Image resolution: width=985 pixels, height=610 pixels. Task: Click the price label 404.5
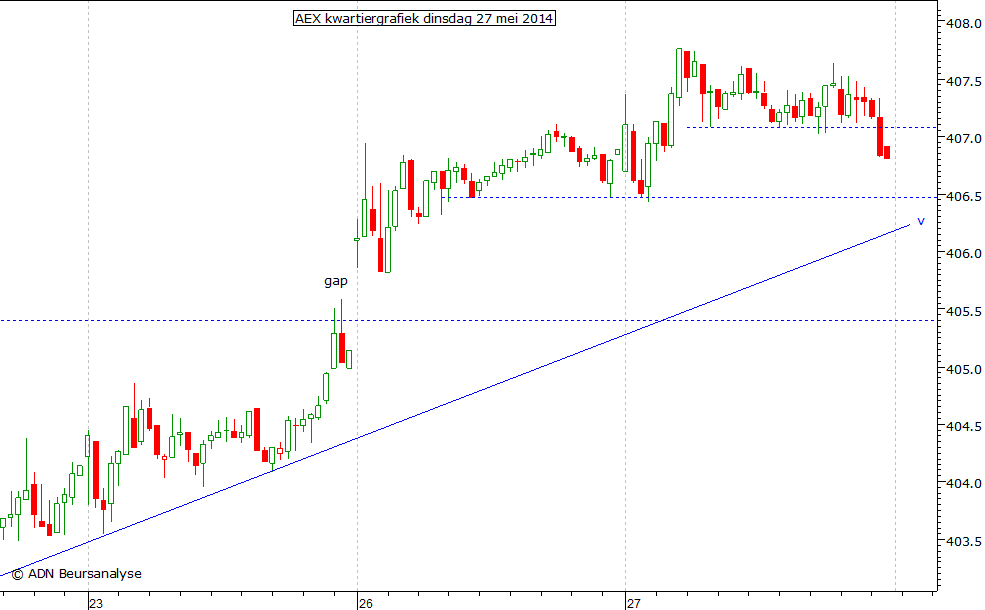pos(964,427)
